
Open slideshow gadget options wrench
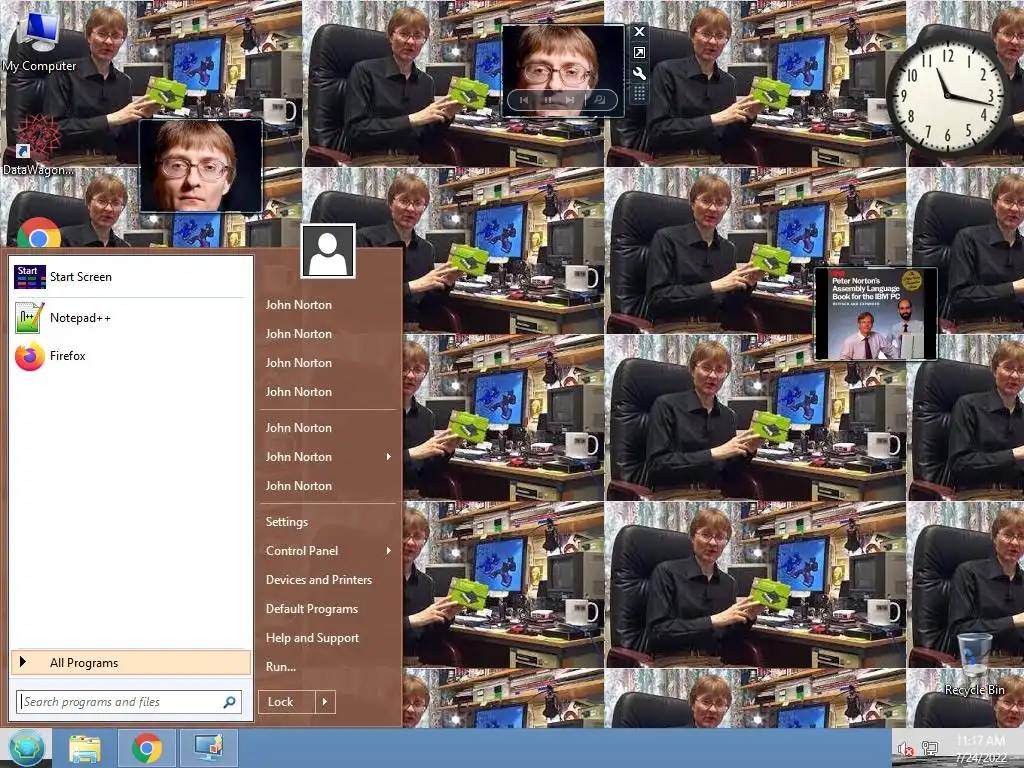tap(639, 74)
